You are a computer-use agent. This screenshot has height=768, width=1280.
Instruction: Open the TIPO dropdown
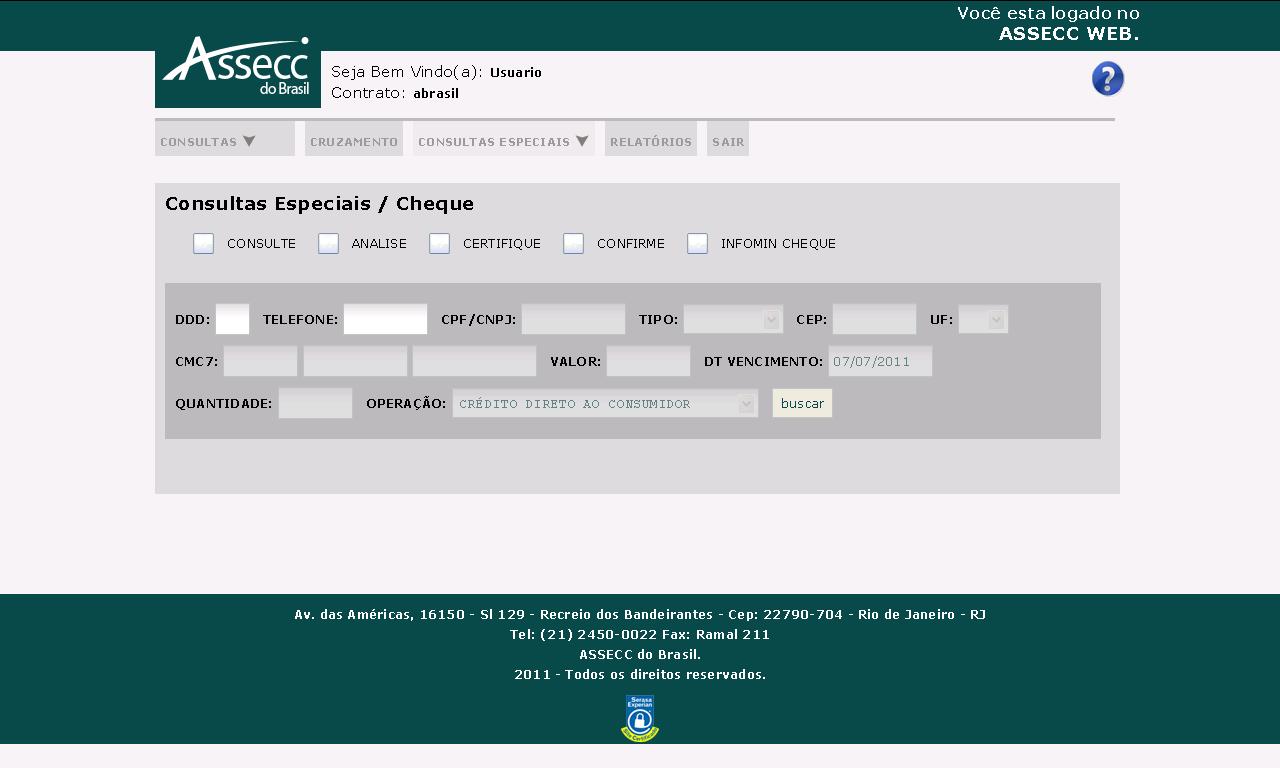733,319
